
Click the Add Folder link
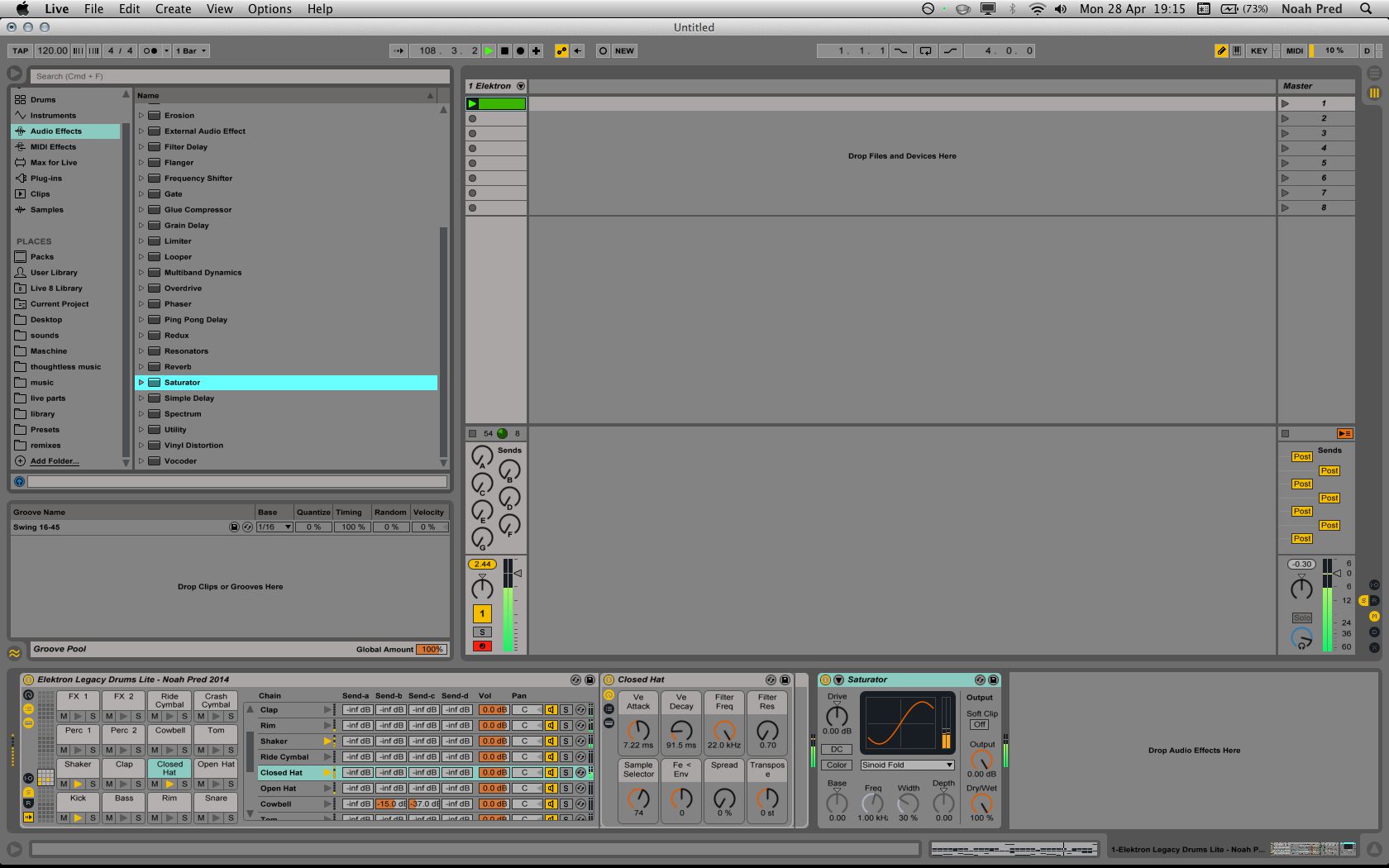[55, 461]
